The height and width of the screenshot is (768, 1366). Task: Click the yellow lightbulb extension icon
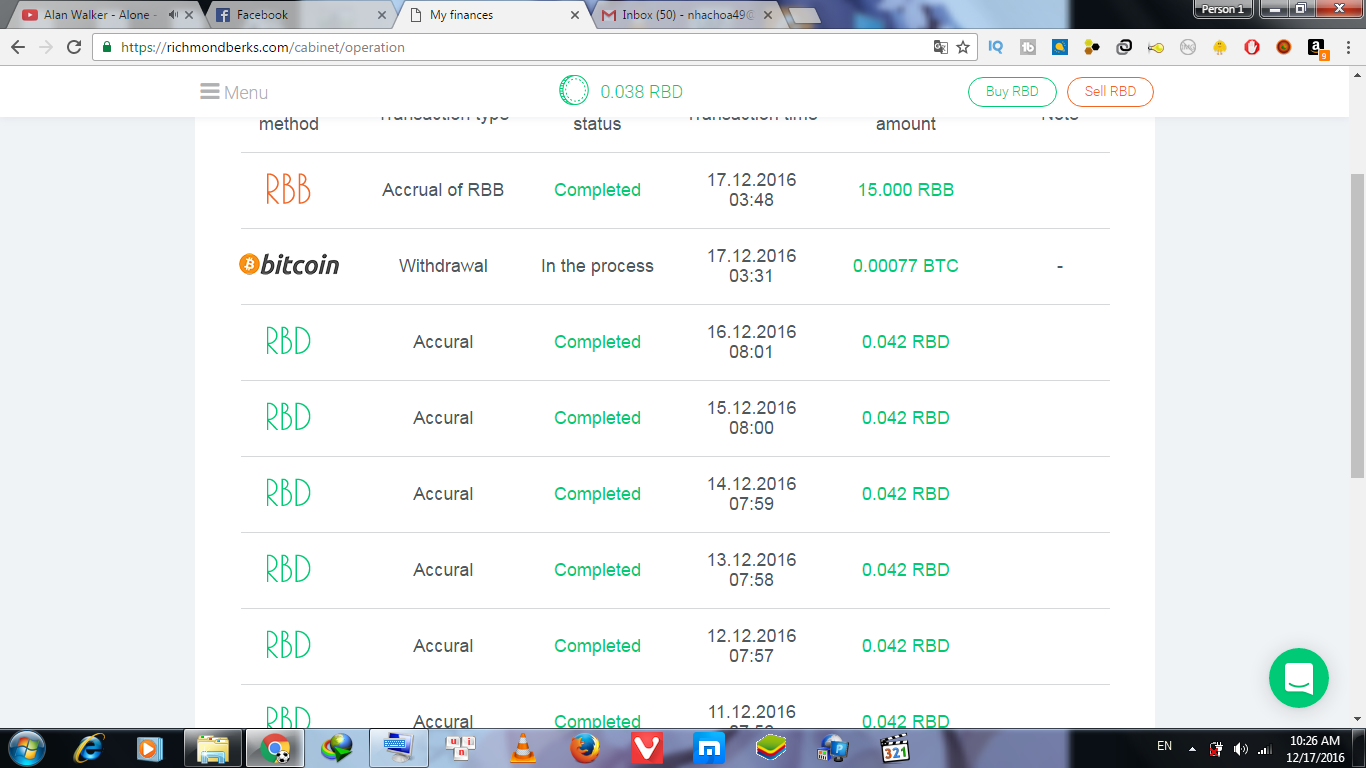pyautogui.click(x=1156, y=47)
